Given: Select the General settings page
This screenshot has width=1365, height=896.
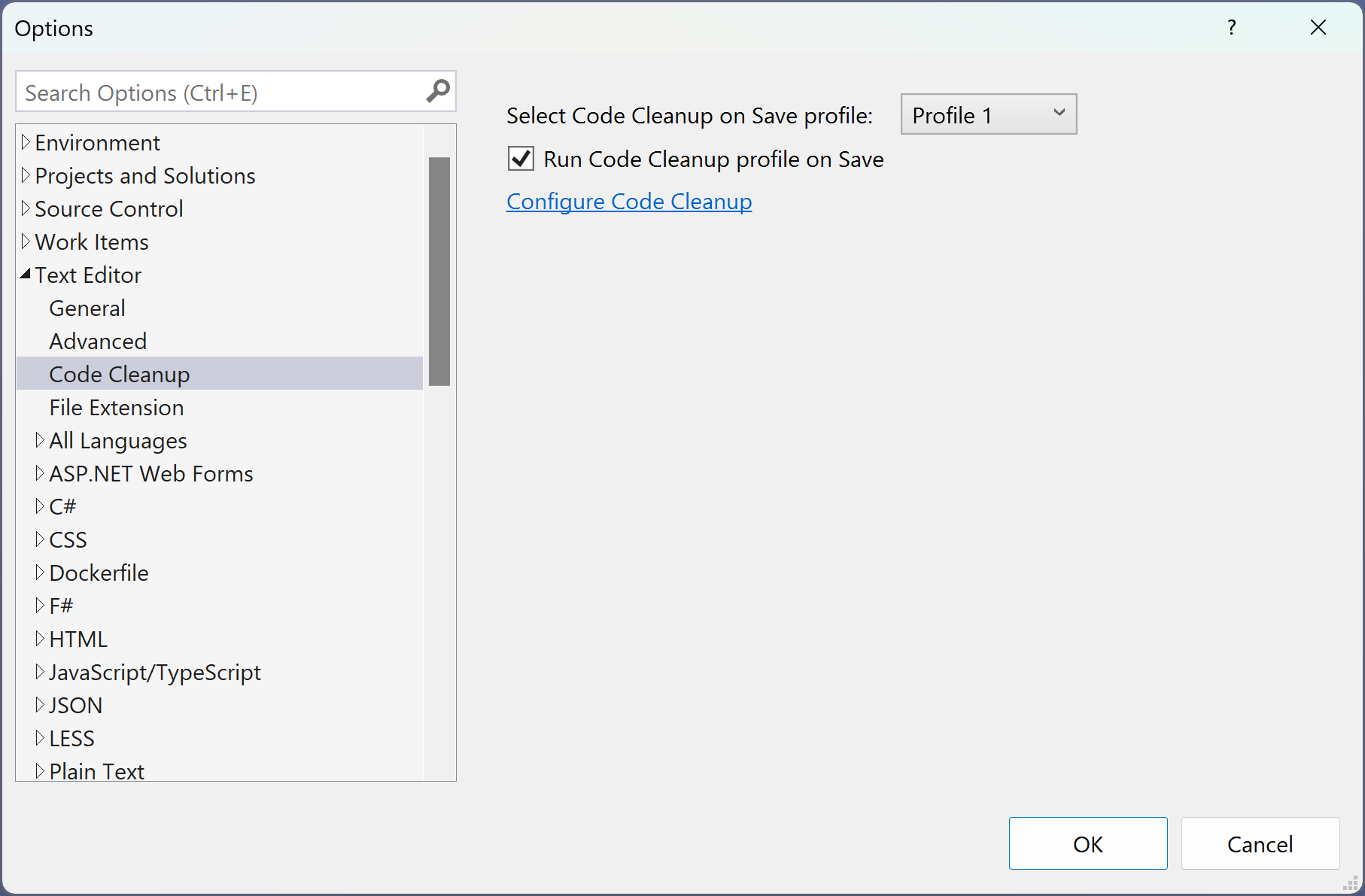Looking at the screenshot, I should click(x=87, y=307).
